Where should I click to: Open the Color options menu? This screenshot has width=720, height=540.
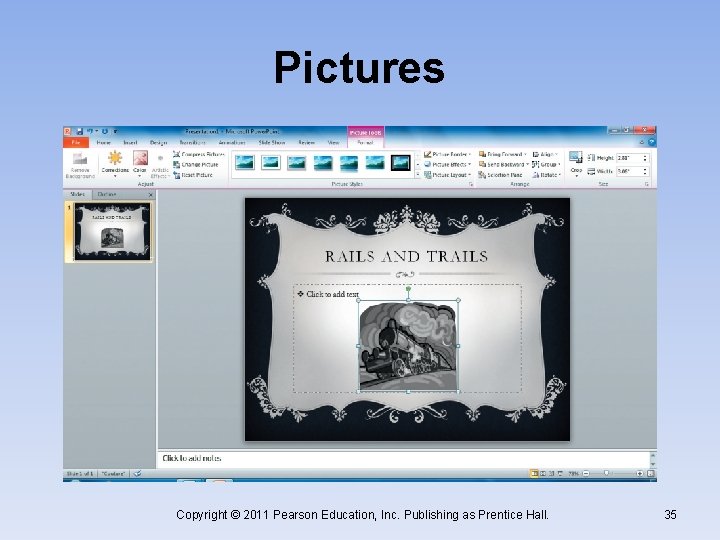pyautogui.click(x=140, y=164)
